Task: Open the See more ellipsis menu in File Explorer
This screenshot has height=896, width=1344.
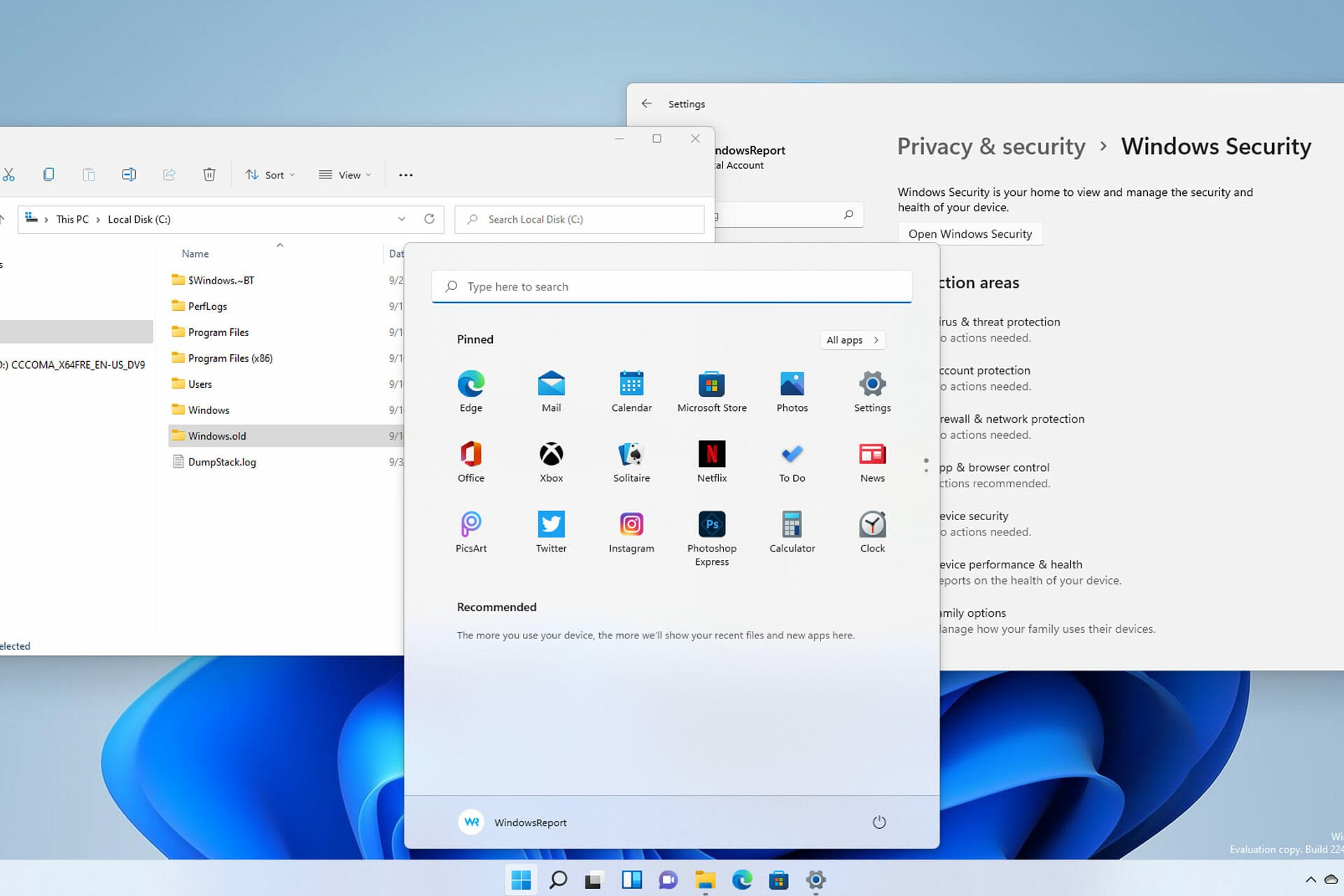Action: (406, 174)
